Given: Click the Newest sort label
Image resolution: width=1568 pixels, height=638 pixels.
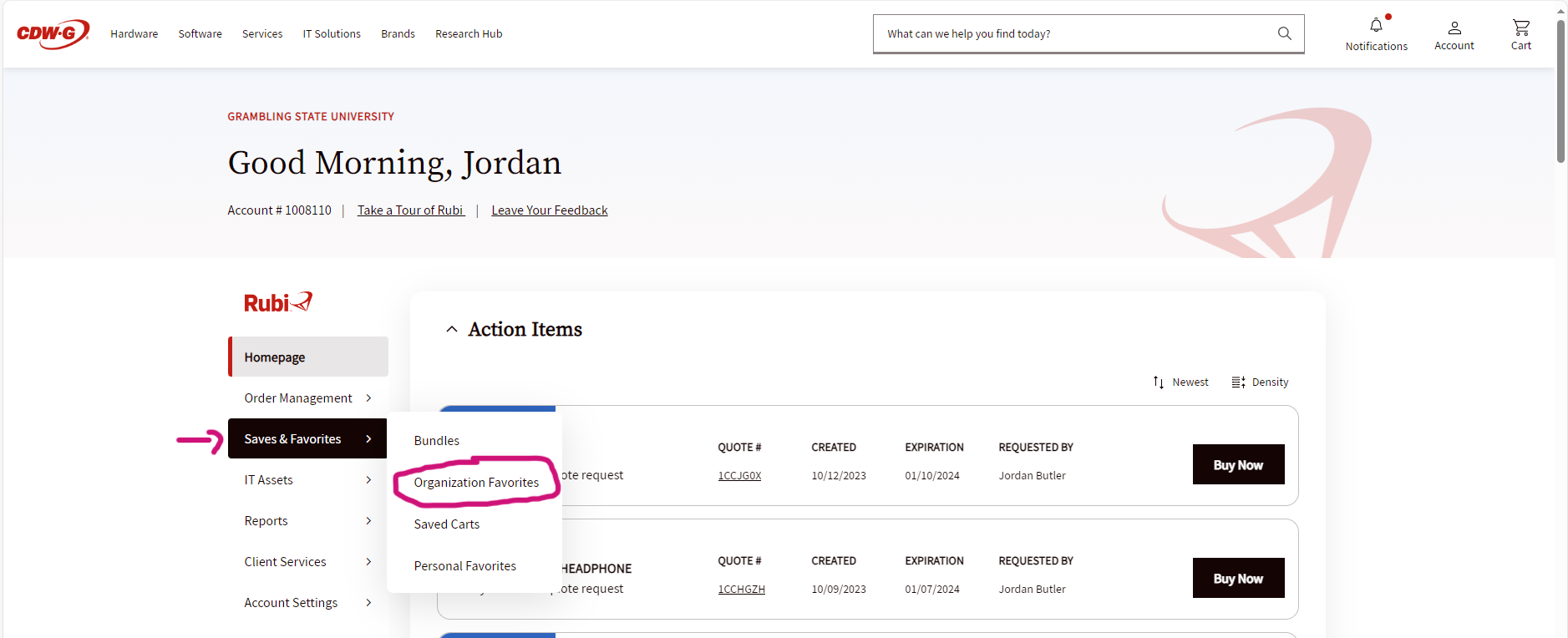Looking at the screenshot, I should (x=1190, y=382).
